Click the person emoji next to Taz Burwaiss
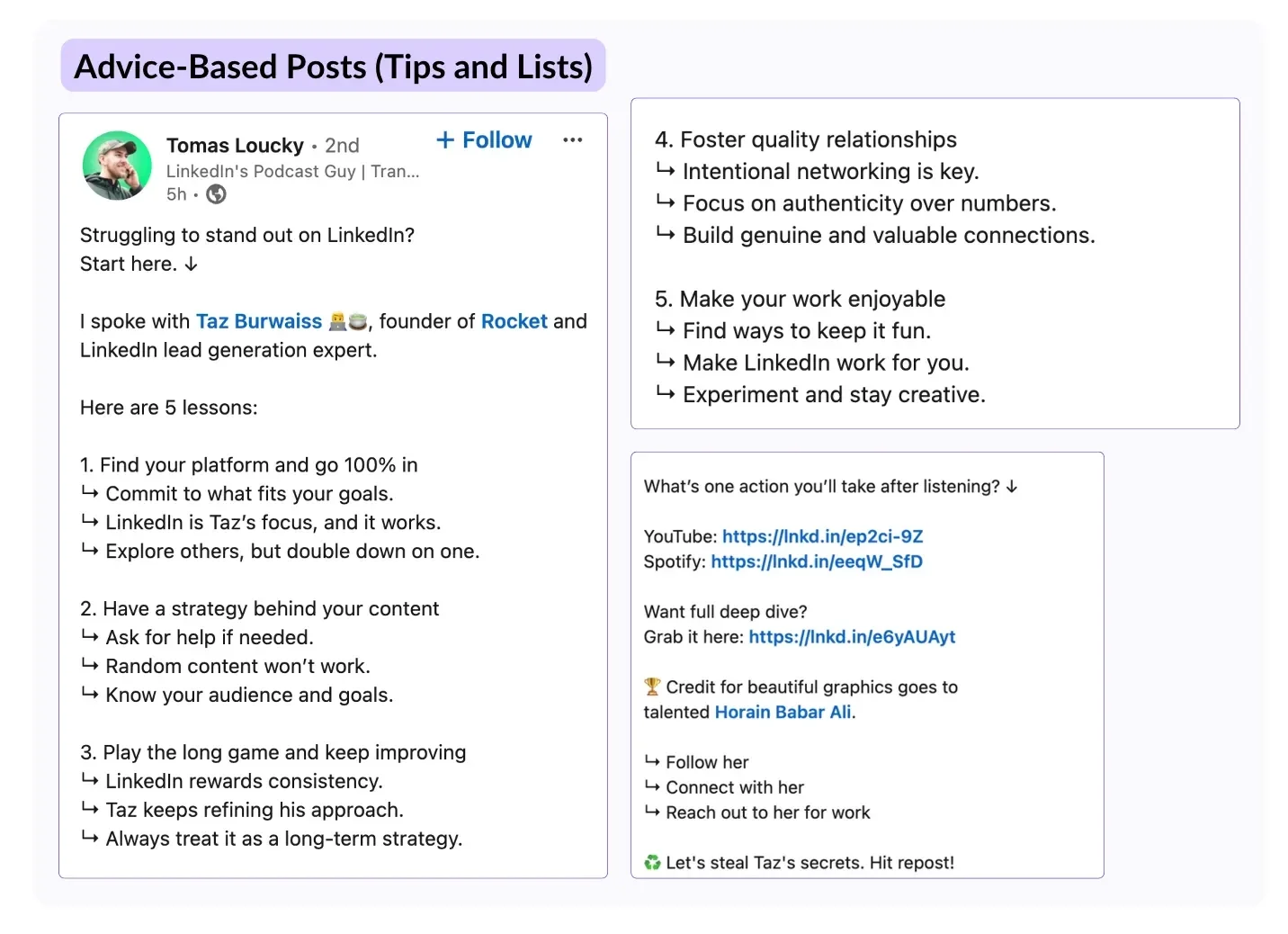Viewport: 1288px width, 934px height. pos(338,321)
